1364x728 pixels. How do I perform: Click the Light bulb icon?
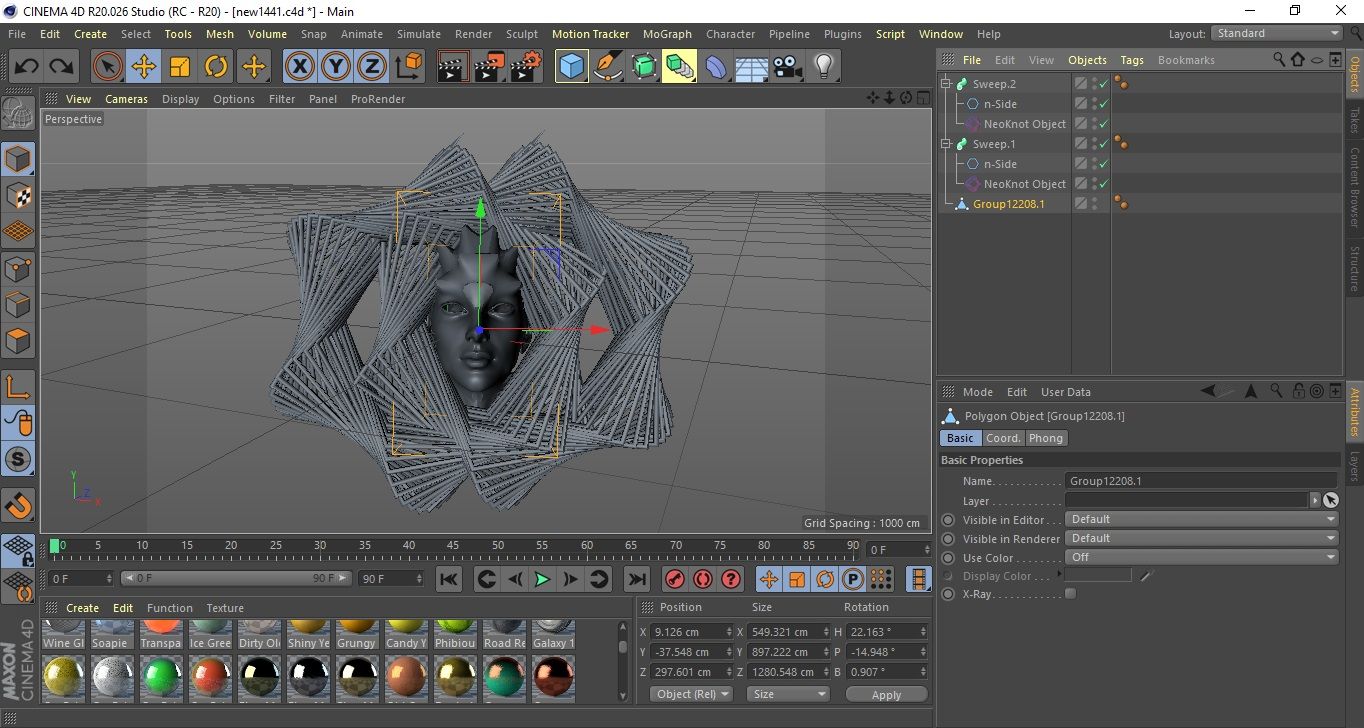tap(823, 67)
